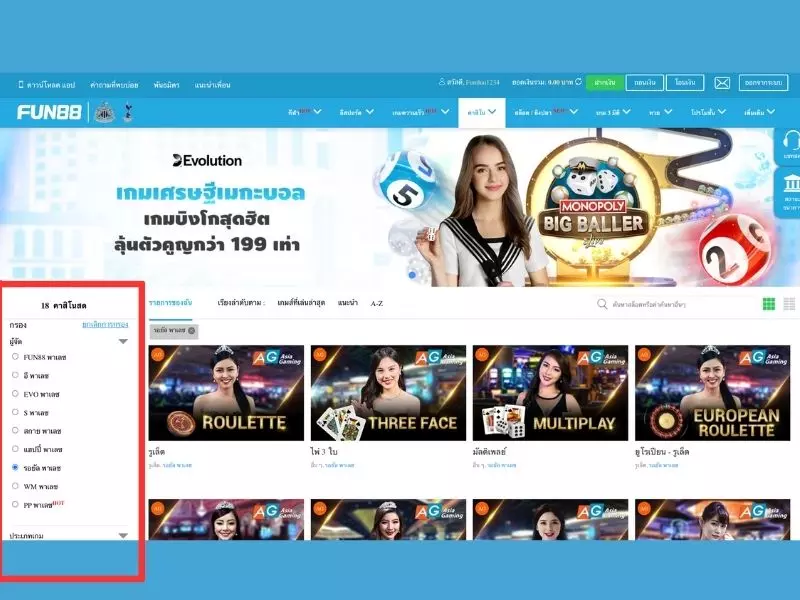The height and width of the screenshot is (600, 800).
Task: Open the first nav dropdown with HOT badge
Action: [305, 112]
